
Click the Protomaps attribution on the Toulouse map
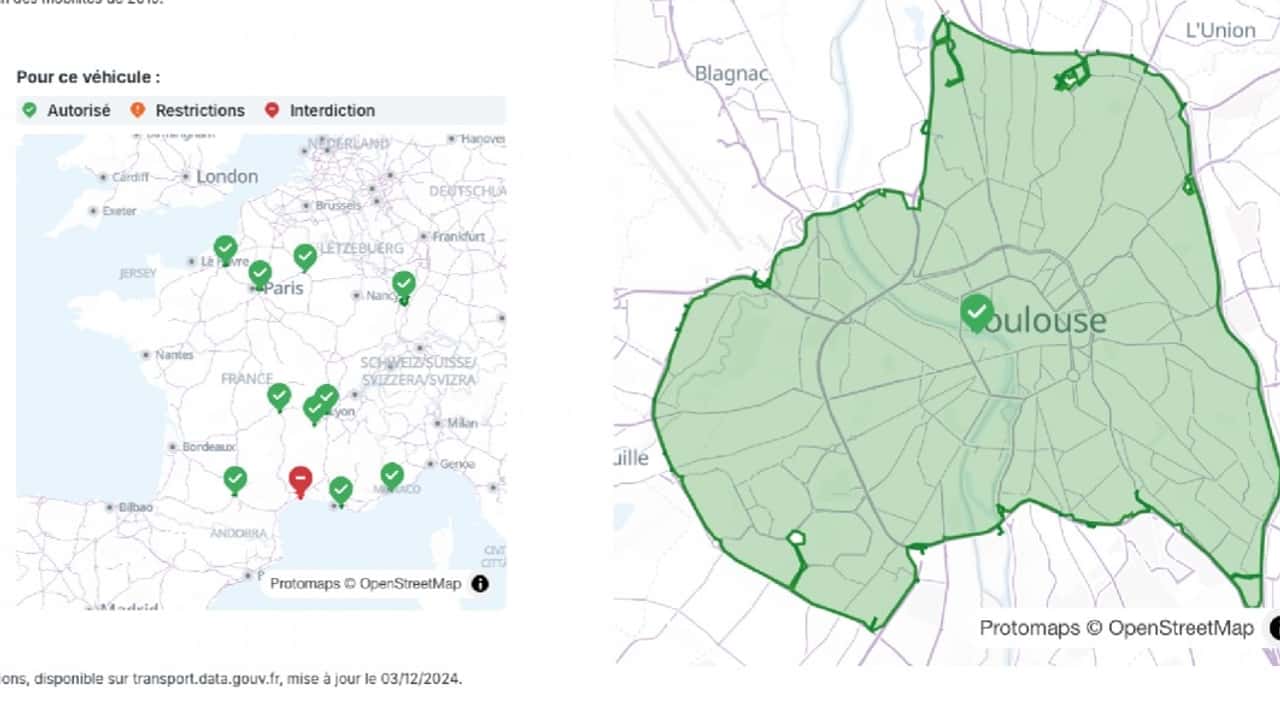pyautogui.click(x=1029, y=628)
